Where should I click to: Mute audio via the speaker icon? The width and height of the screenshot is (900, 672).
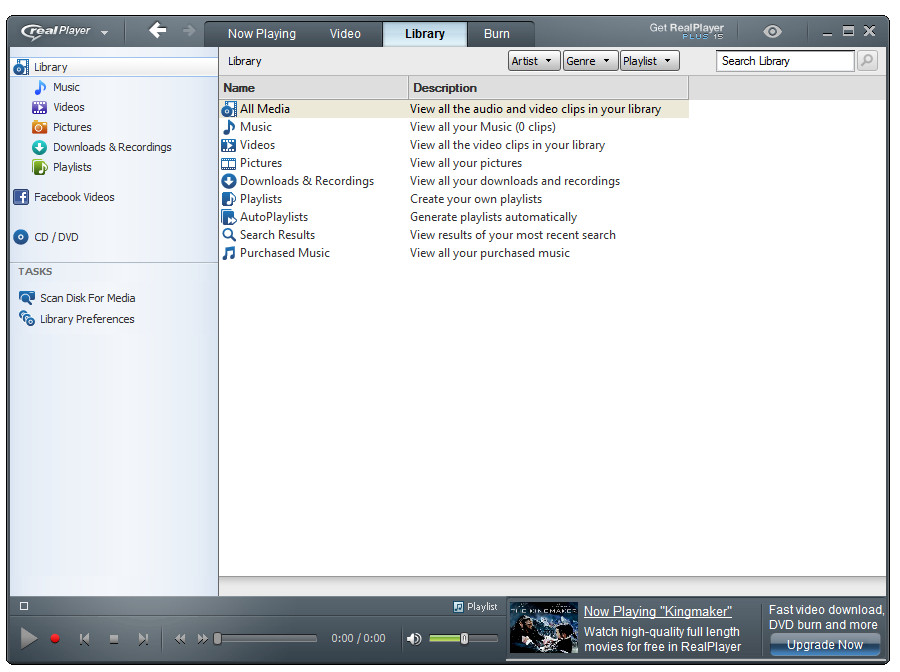click(x=414, y=639)
